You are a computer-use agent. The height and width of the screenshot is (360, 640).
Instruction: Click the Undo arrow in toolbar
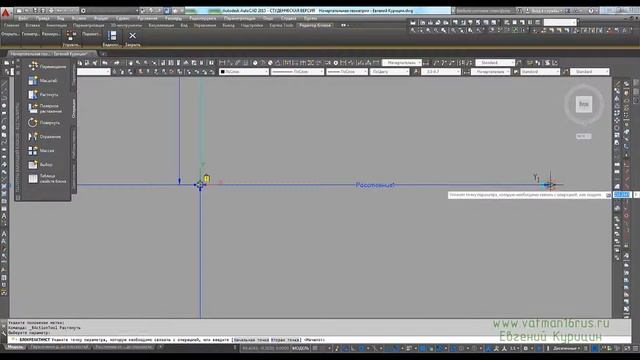click(x=105, y=63)
